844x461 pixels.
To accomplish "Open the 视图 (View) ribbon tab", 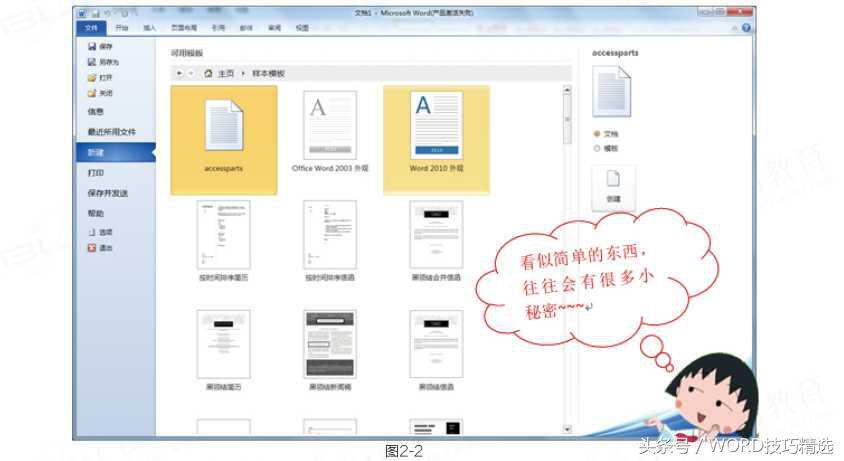I will [x=303, y=28].
